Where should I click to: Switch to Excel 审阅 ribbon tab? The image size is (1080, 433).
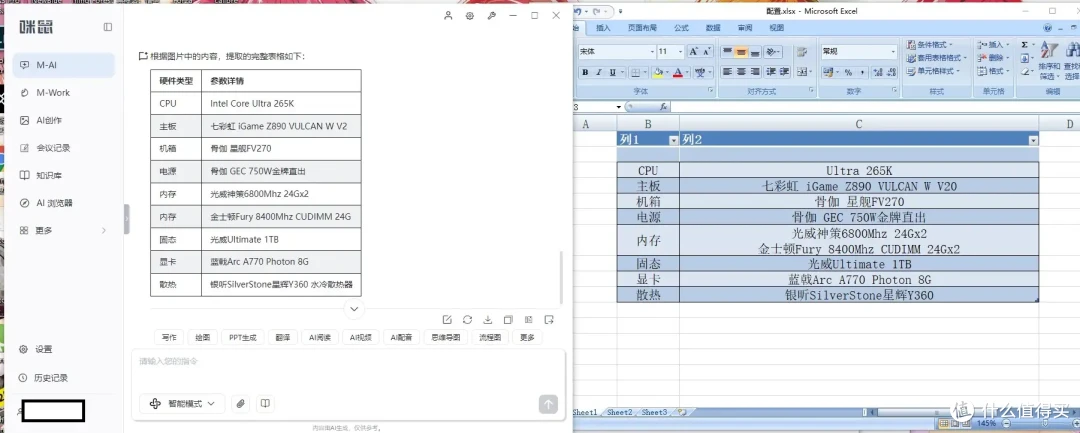click(x=745, y=28)
